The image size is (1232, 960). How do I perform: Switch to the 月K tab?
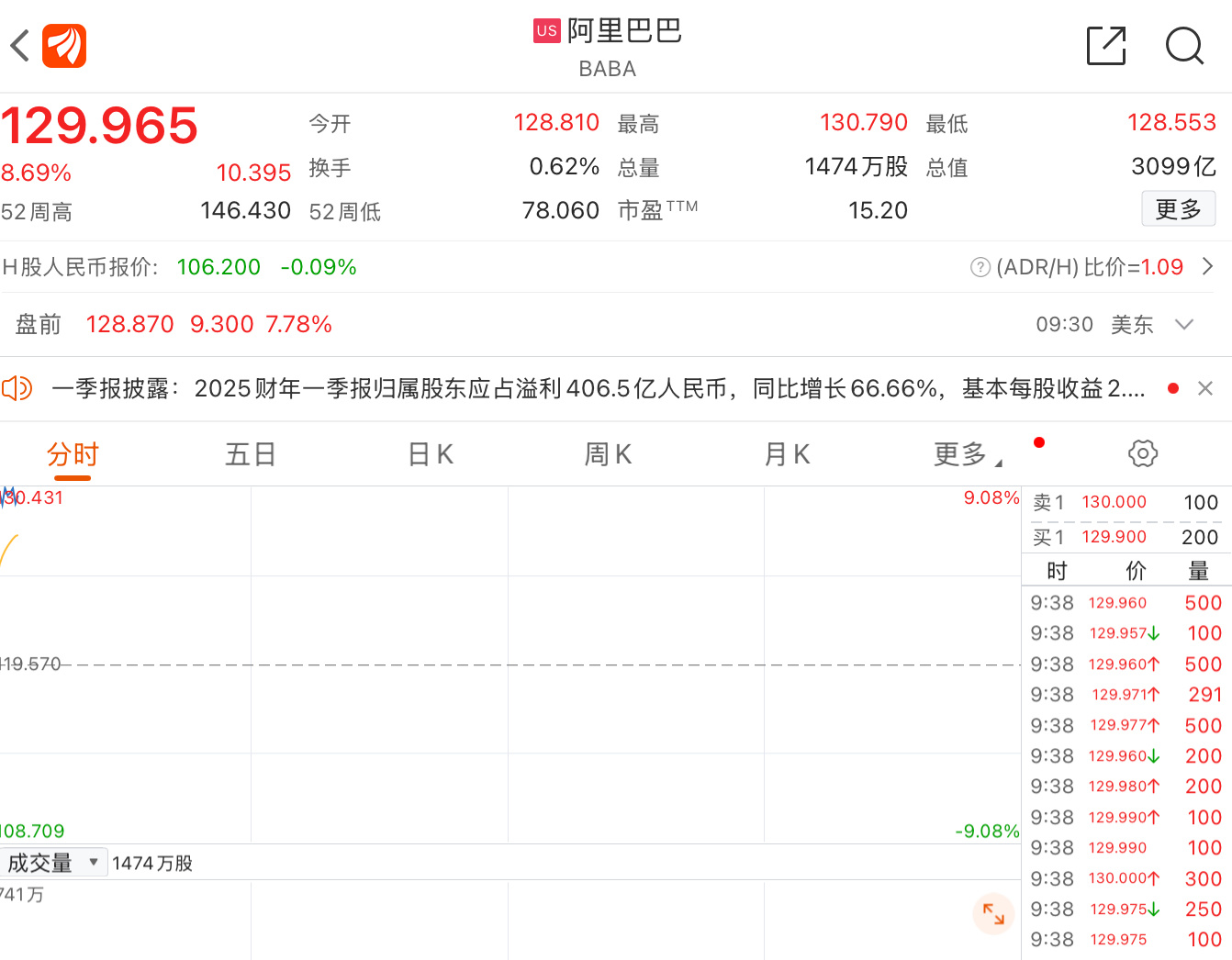pyautogui.click(x=787, y=454)
